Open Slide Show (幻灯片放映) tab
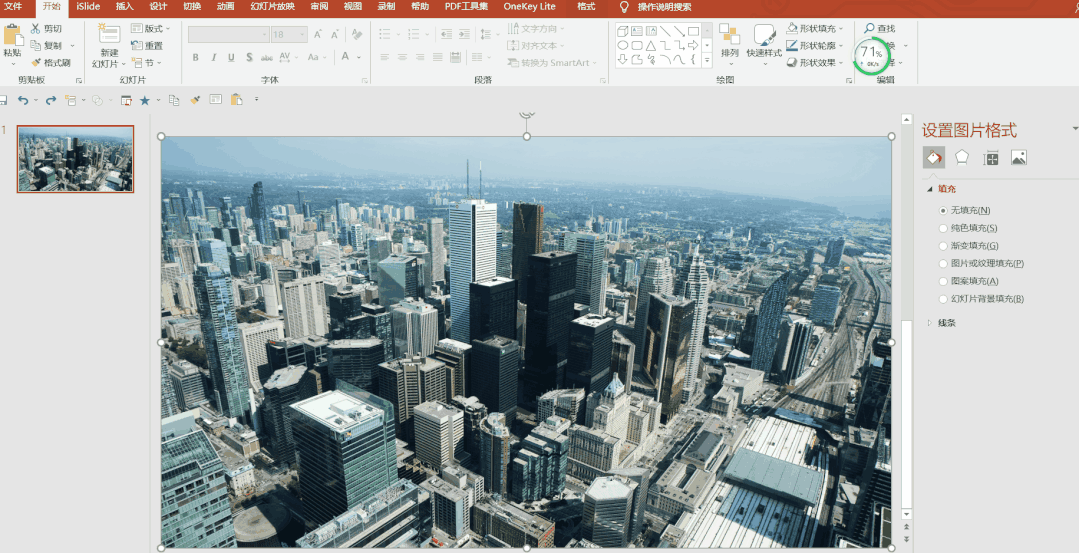The width and height of the screenshot is (1079, 553). [273, 6]
